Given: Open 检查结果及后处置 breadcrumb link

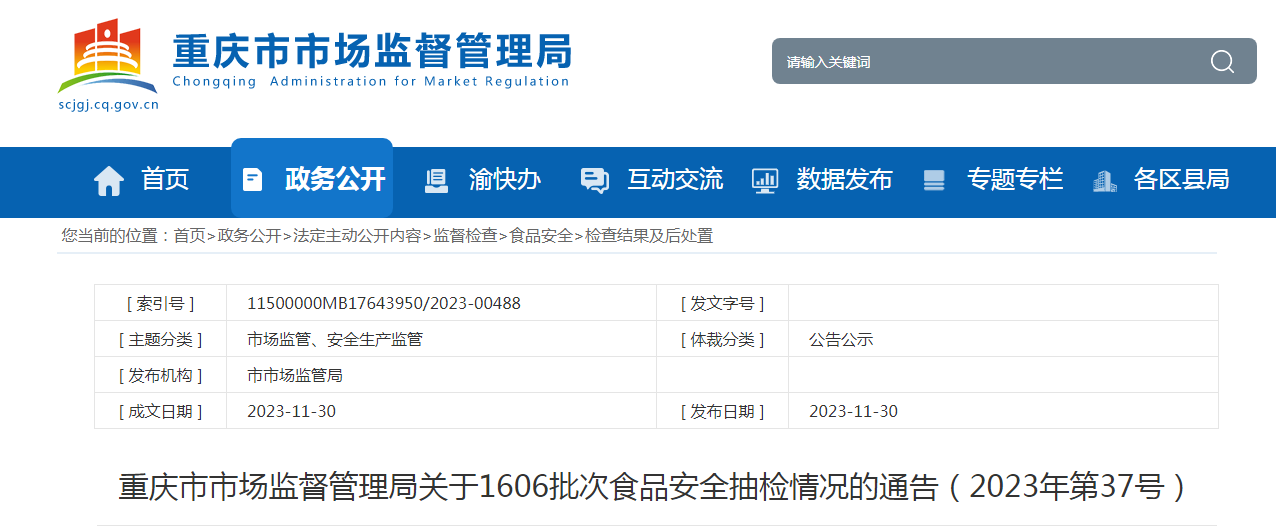Looking at the screenshot, I should pyautogui.click(x=649, y=236).
